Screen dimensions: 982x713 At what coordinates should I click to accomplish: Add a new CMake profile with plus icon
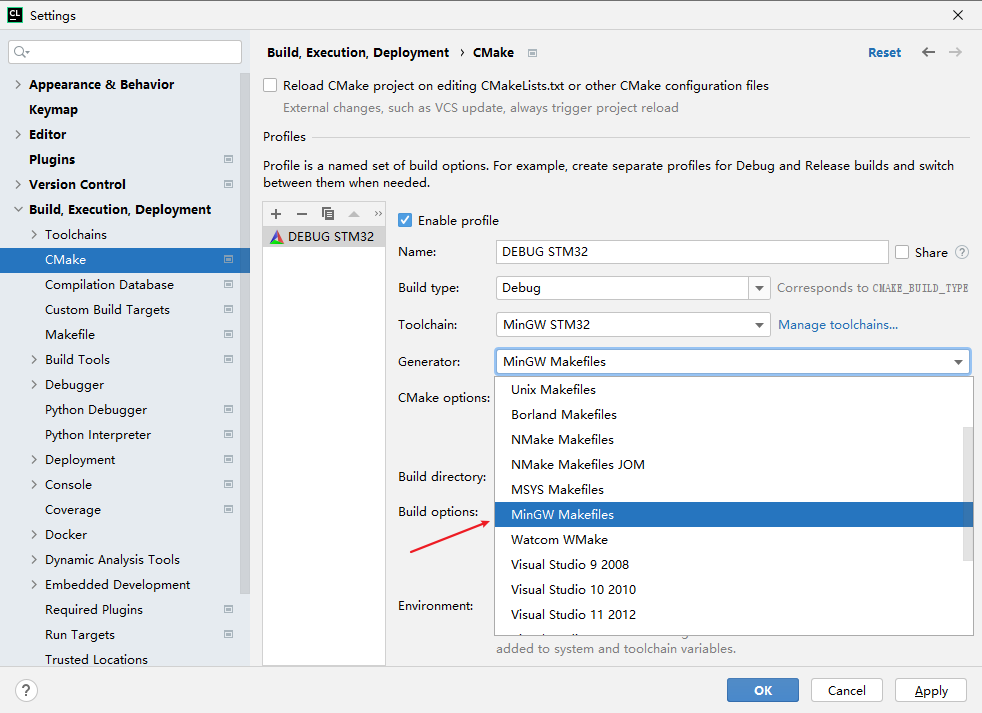coord(276,214)
